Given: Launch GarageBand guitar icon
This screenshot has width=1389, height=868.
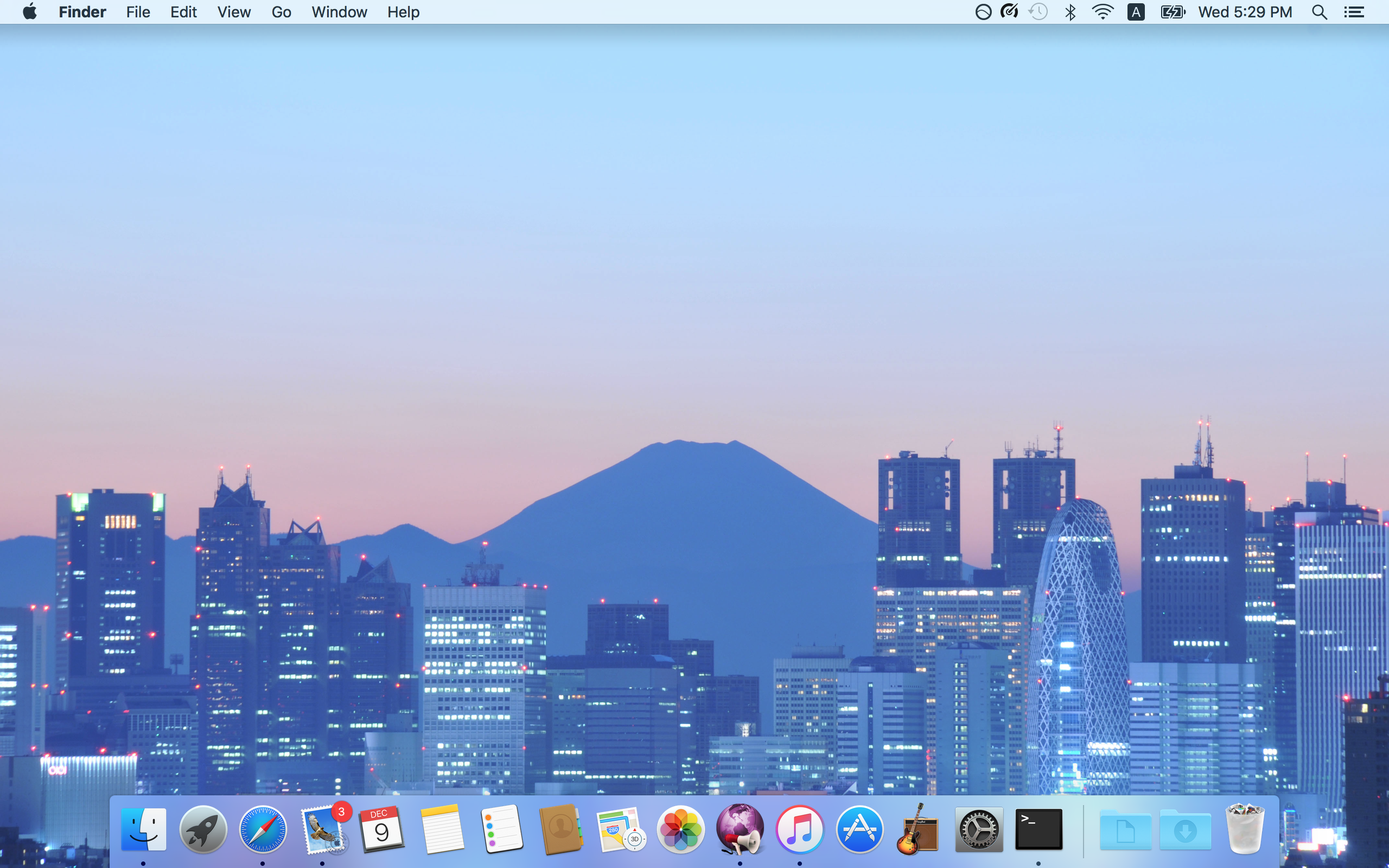Looking at the screenshot, I should click(x=919, y=829).
